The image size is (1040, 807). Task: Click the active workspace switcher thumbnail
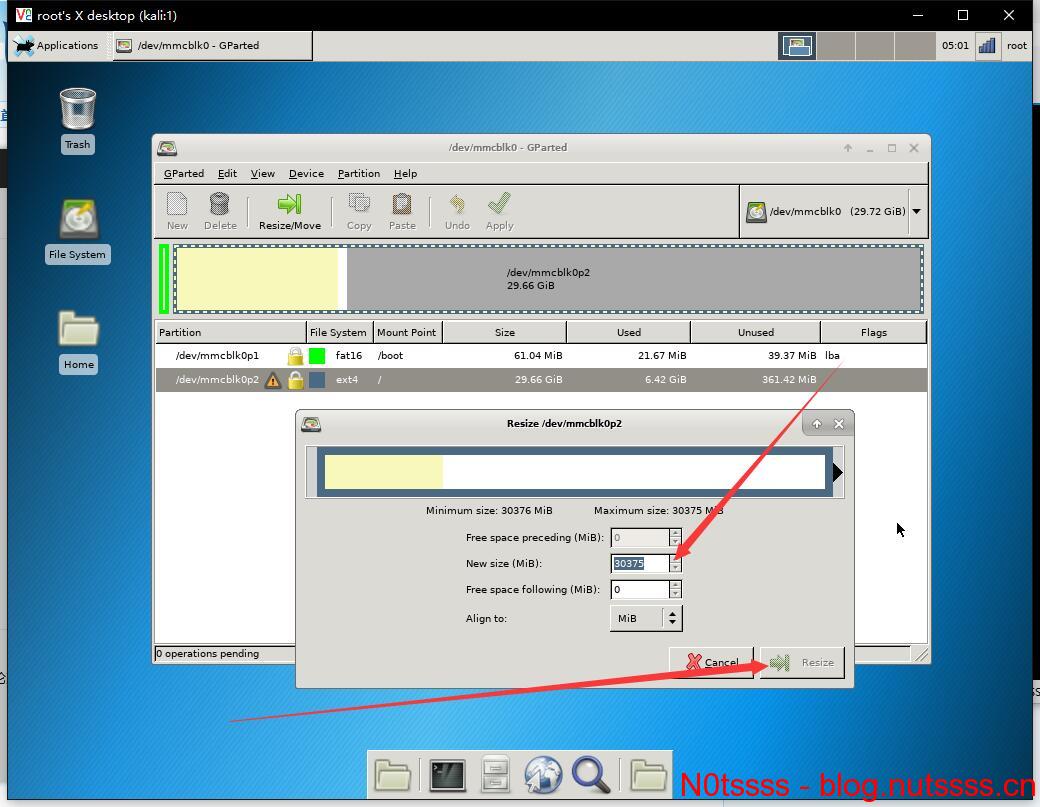click(x=797, y=46)
